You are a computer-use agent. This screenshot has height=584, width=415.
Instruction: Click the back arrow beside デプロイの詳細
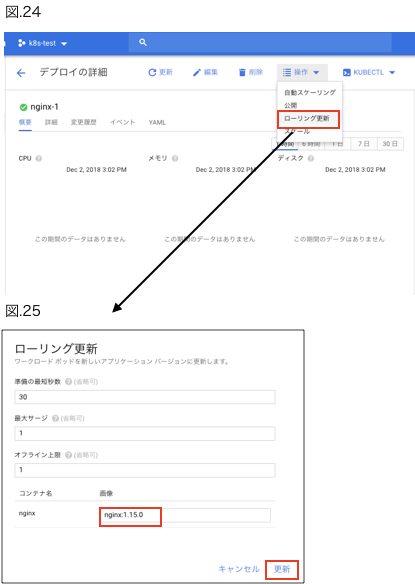pyautogui.click(x=21, y=73)
